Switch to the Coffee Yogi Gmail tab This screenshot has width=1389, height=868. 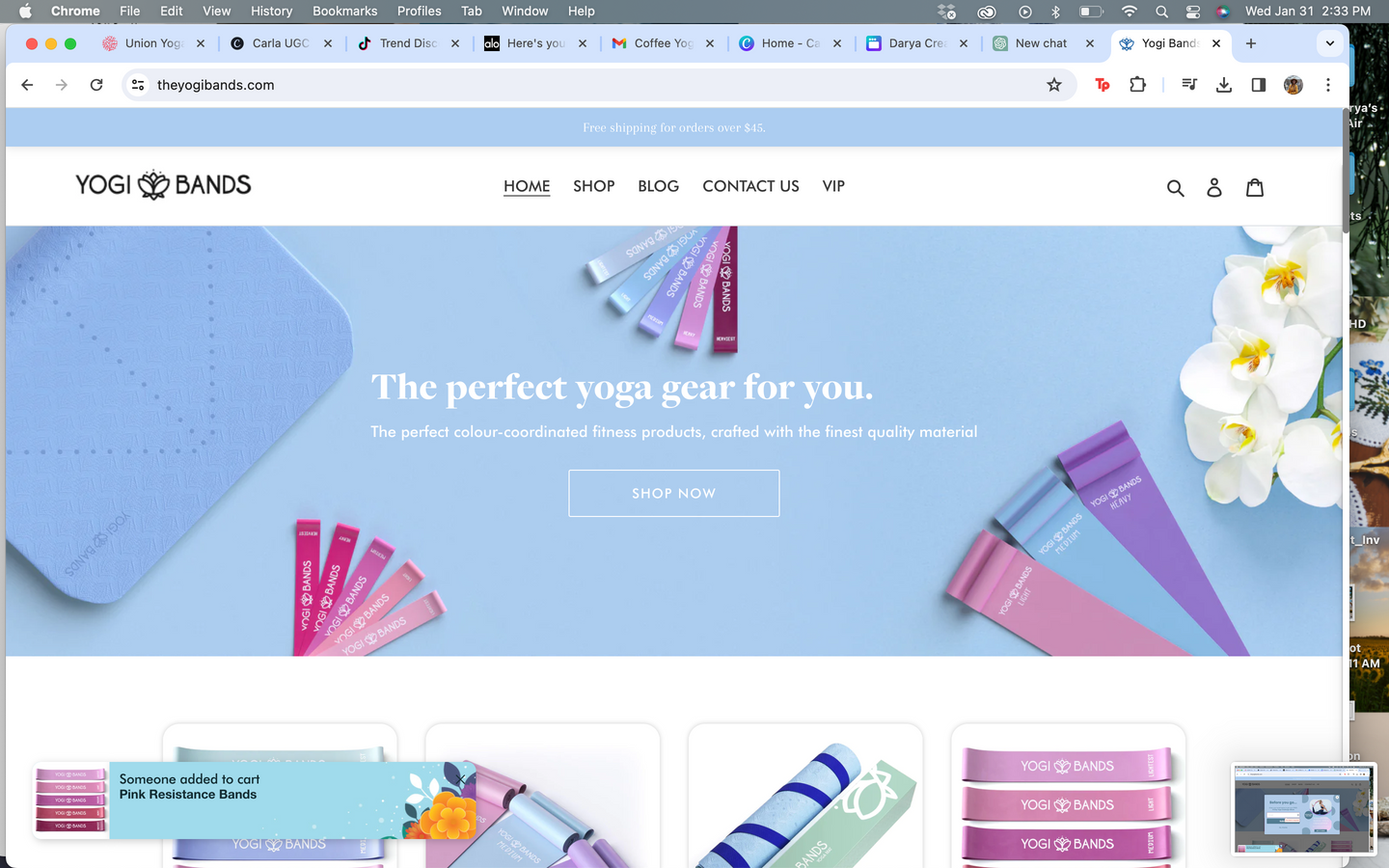click(x=663, y=43)
